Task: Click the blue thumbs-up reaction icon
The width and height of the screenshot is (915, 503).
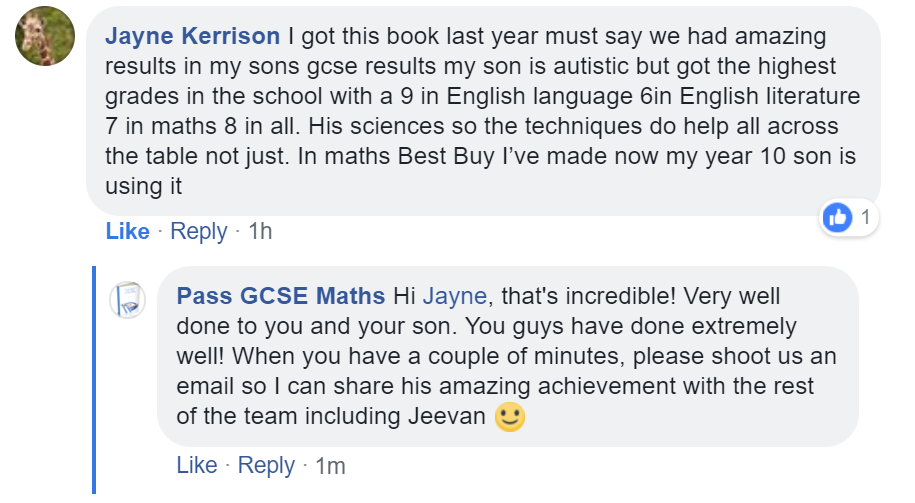Action: pos(836,217)
